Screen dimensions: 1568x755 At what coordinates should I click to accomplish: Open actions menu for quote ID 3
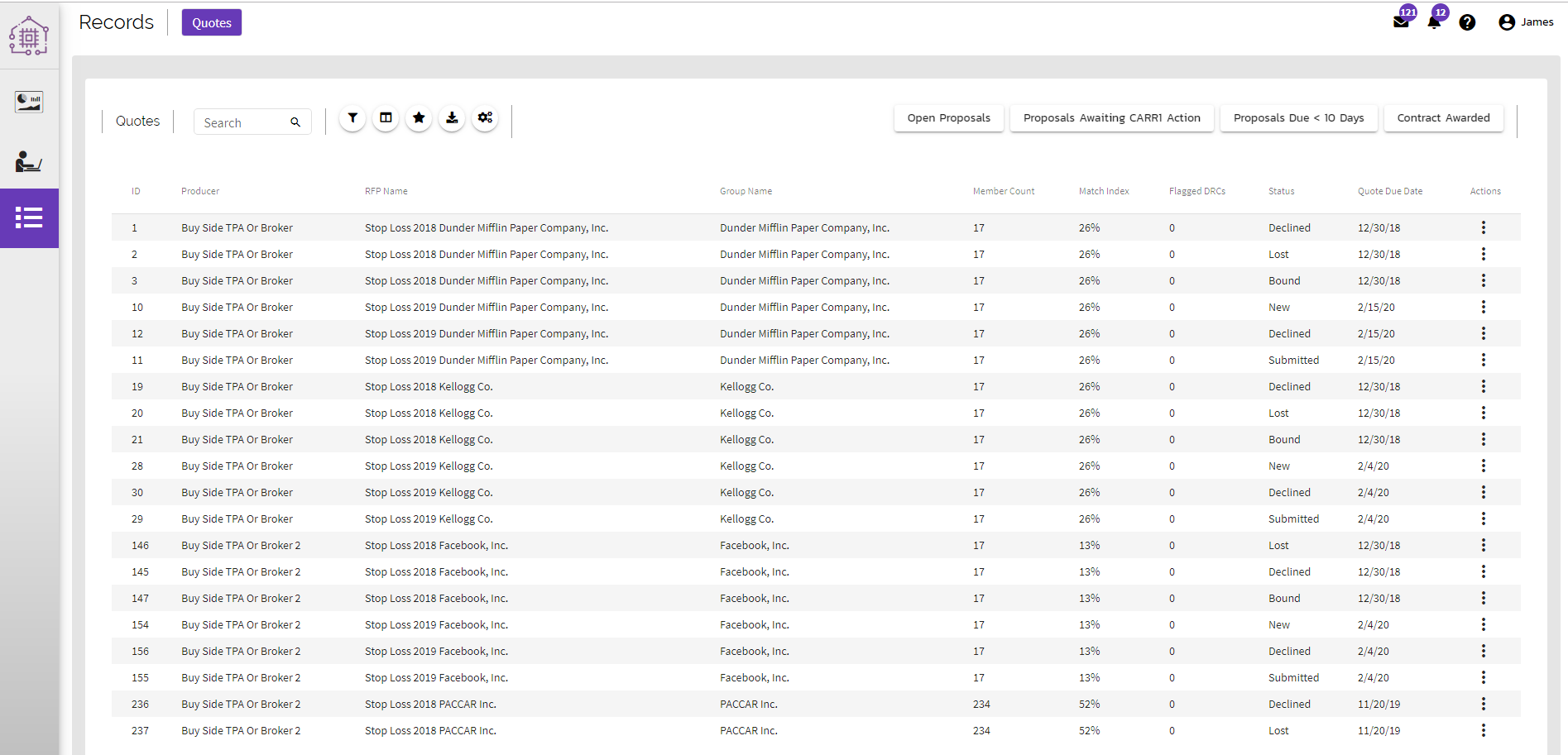1484,280
